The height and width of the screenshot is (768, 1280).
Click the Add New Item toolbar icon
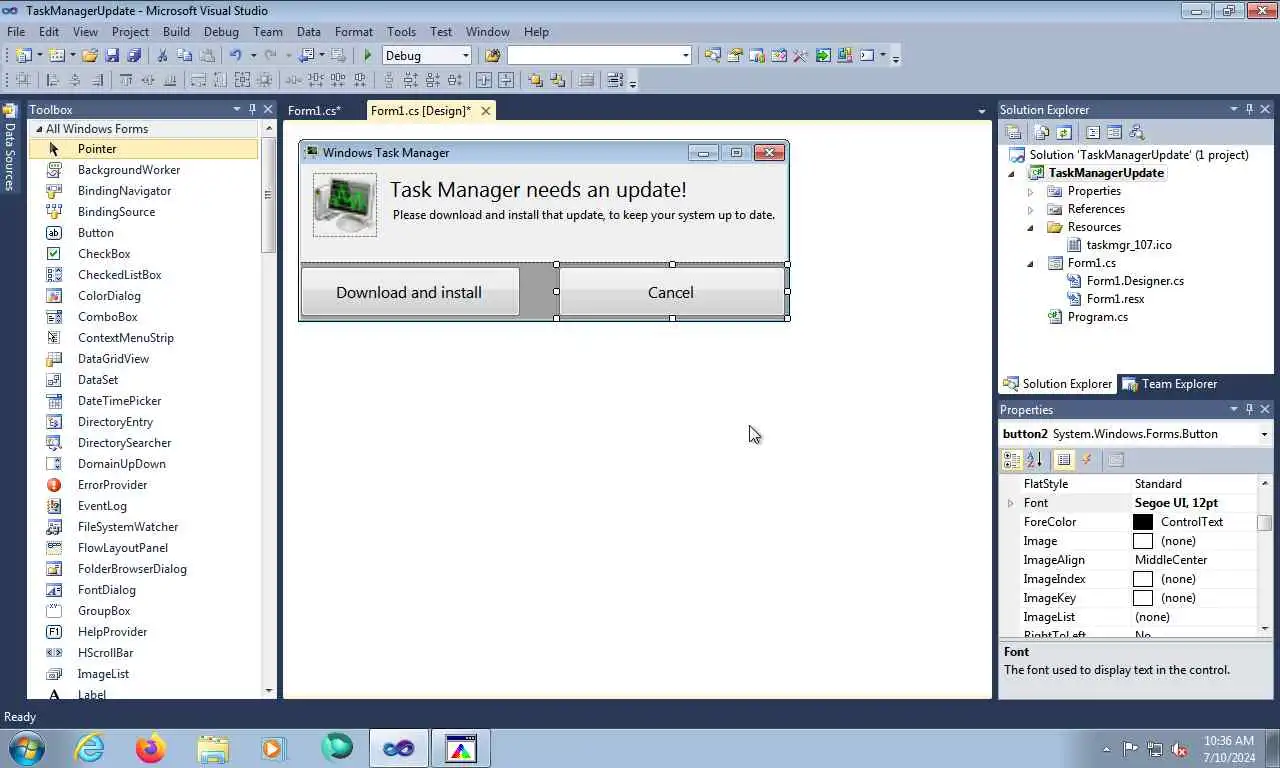[x=56, y=56]
